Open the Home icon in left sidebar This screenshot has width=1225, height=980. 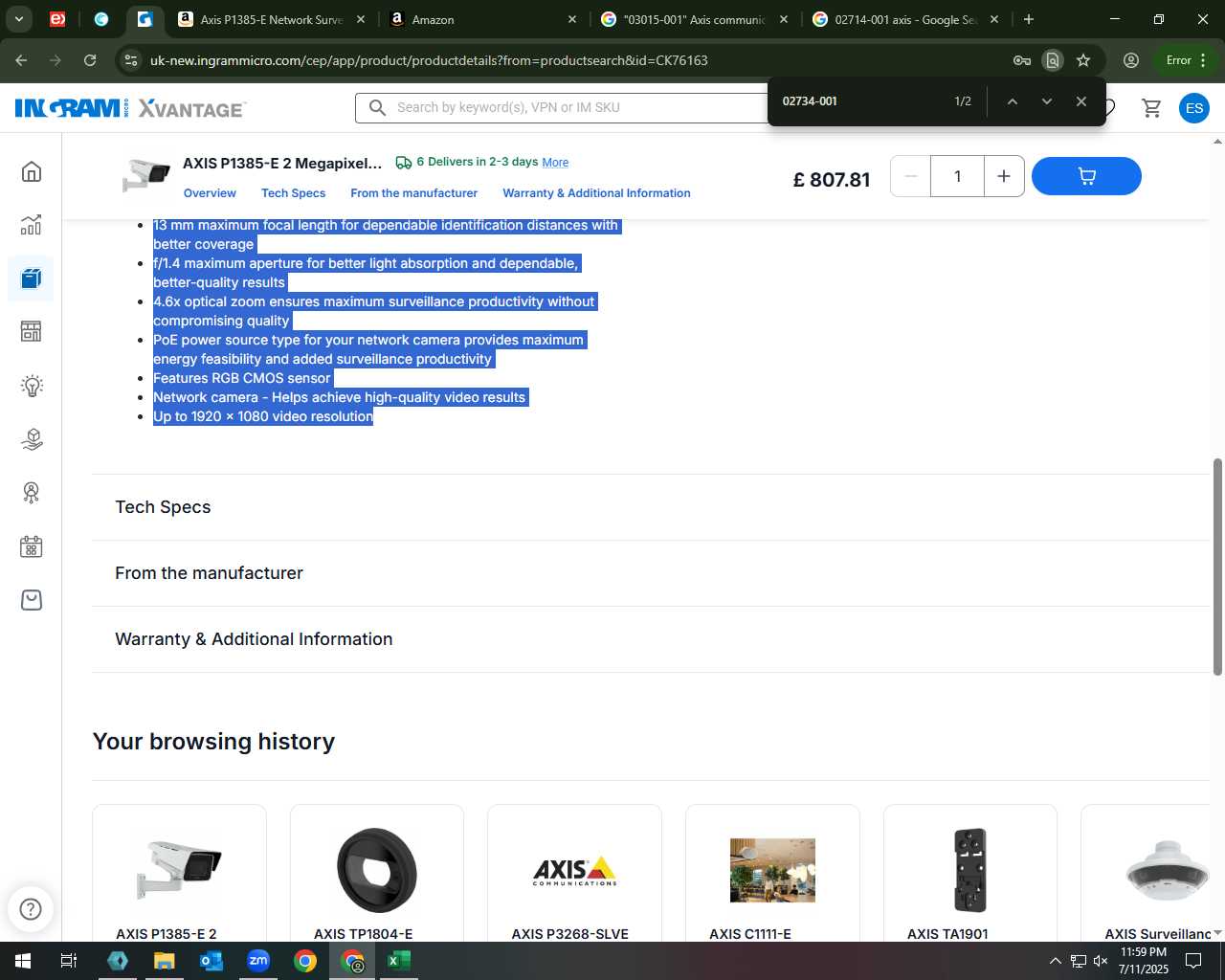32,171
